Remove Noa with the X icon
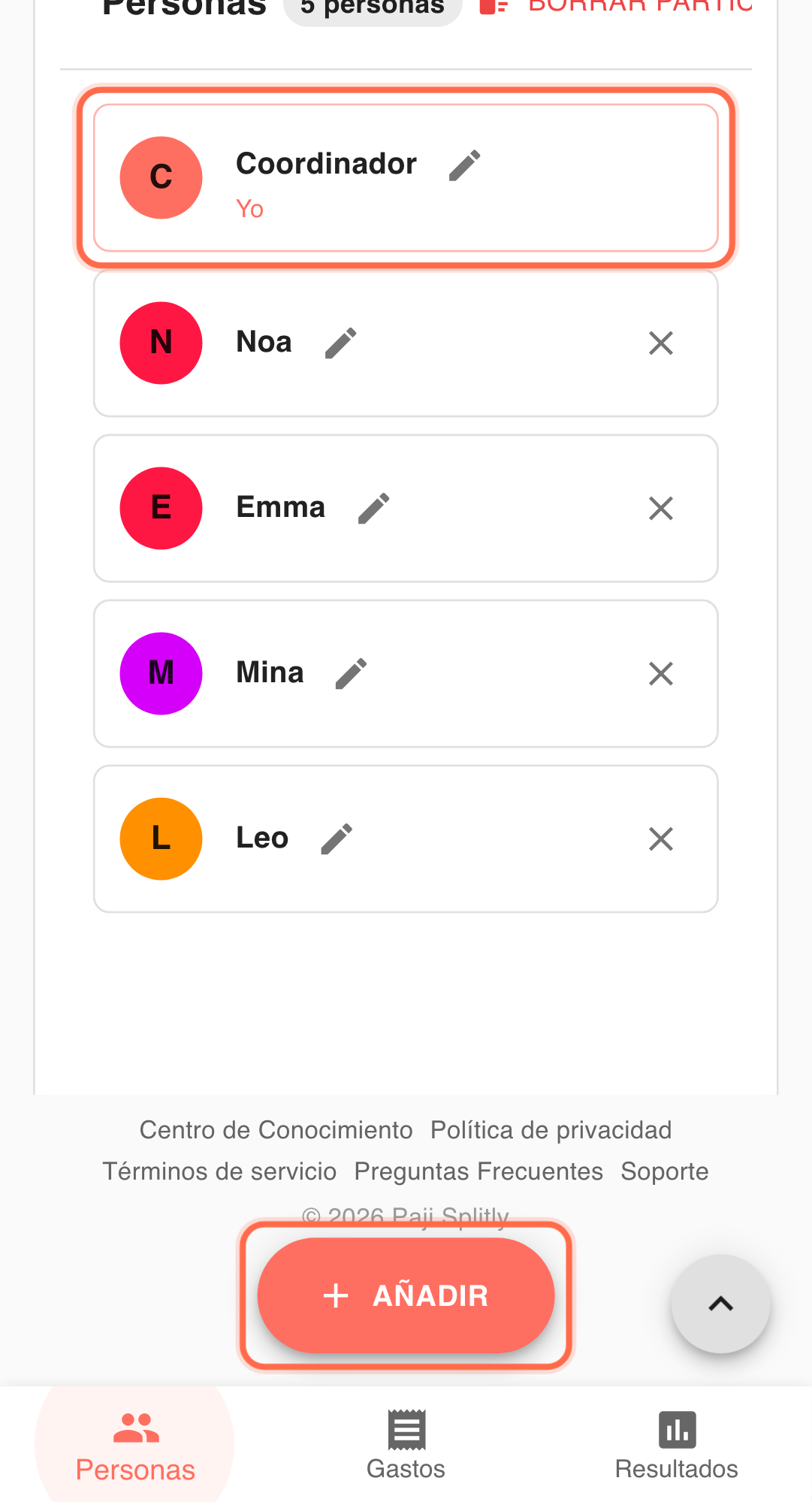 (x=660, y=343)
